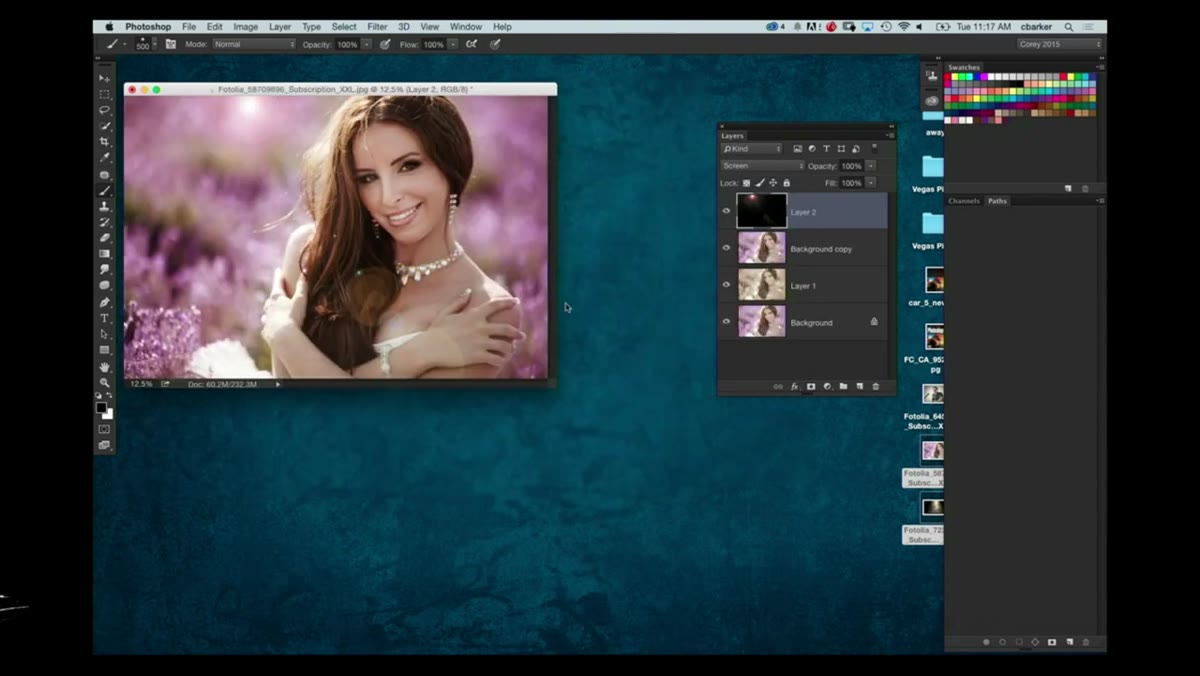
Task: Select the Rectangular Marquee tool
Action: 104,94
